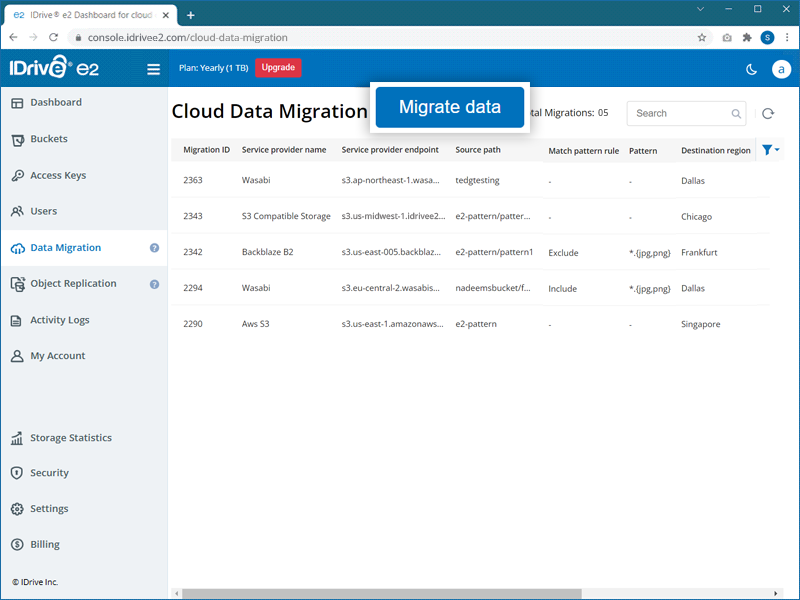800x600 pixels.
Task: Open Chrome extensions puzzle icon
Action: click(x=746, y=37)
